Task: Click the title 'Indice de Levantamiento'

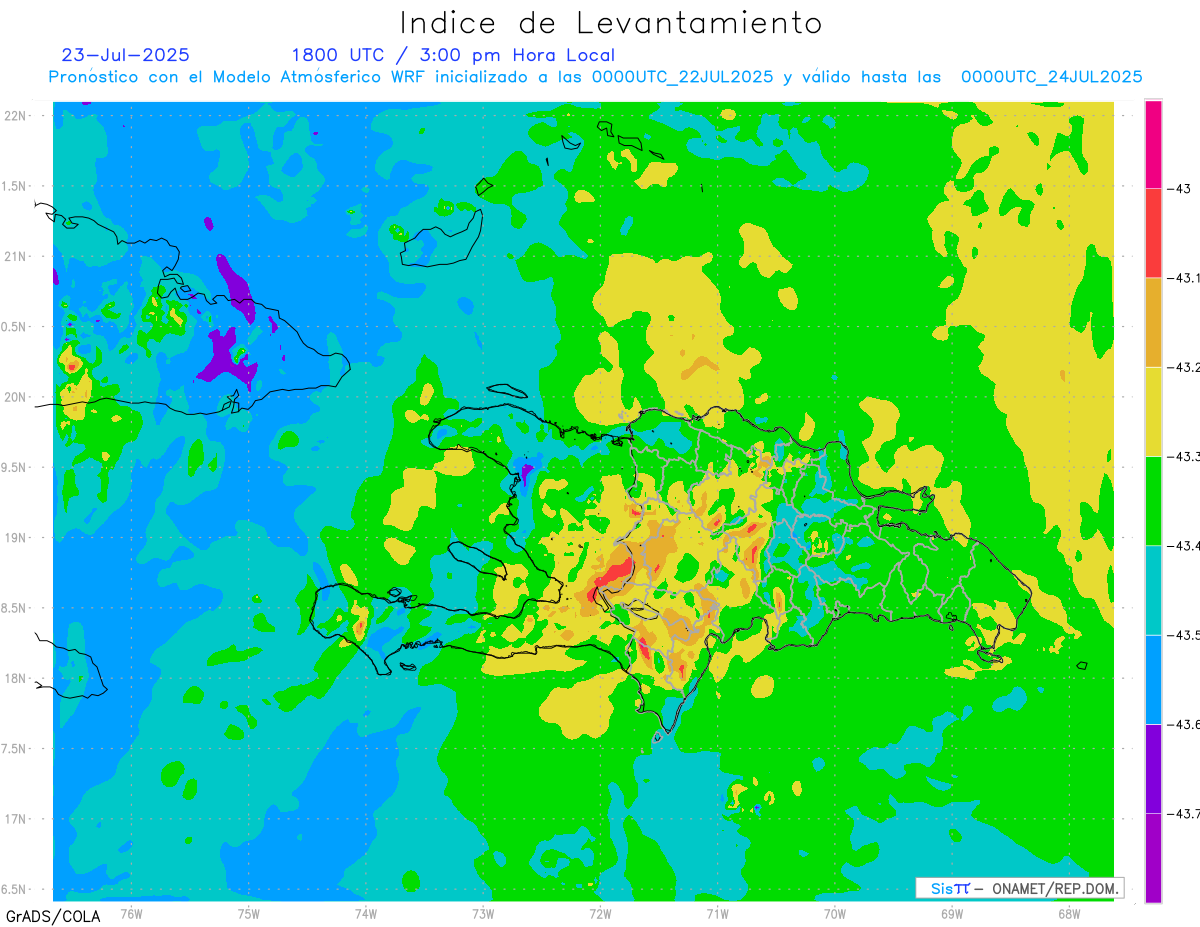Action: (611, 23)
